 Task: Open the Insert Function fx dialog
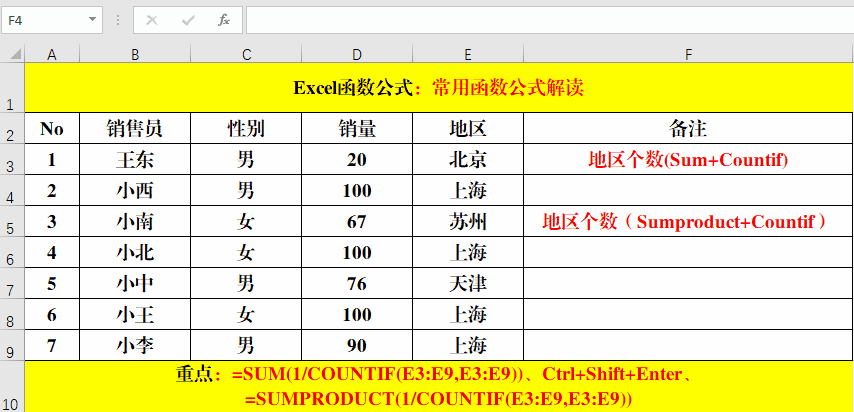point(224,21)
